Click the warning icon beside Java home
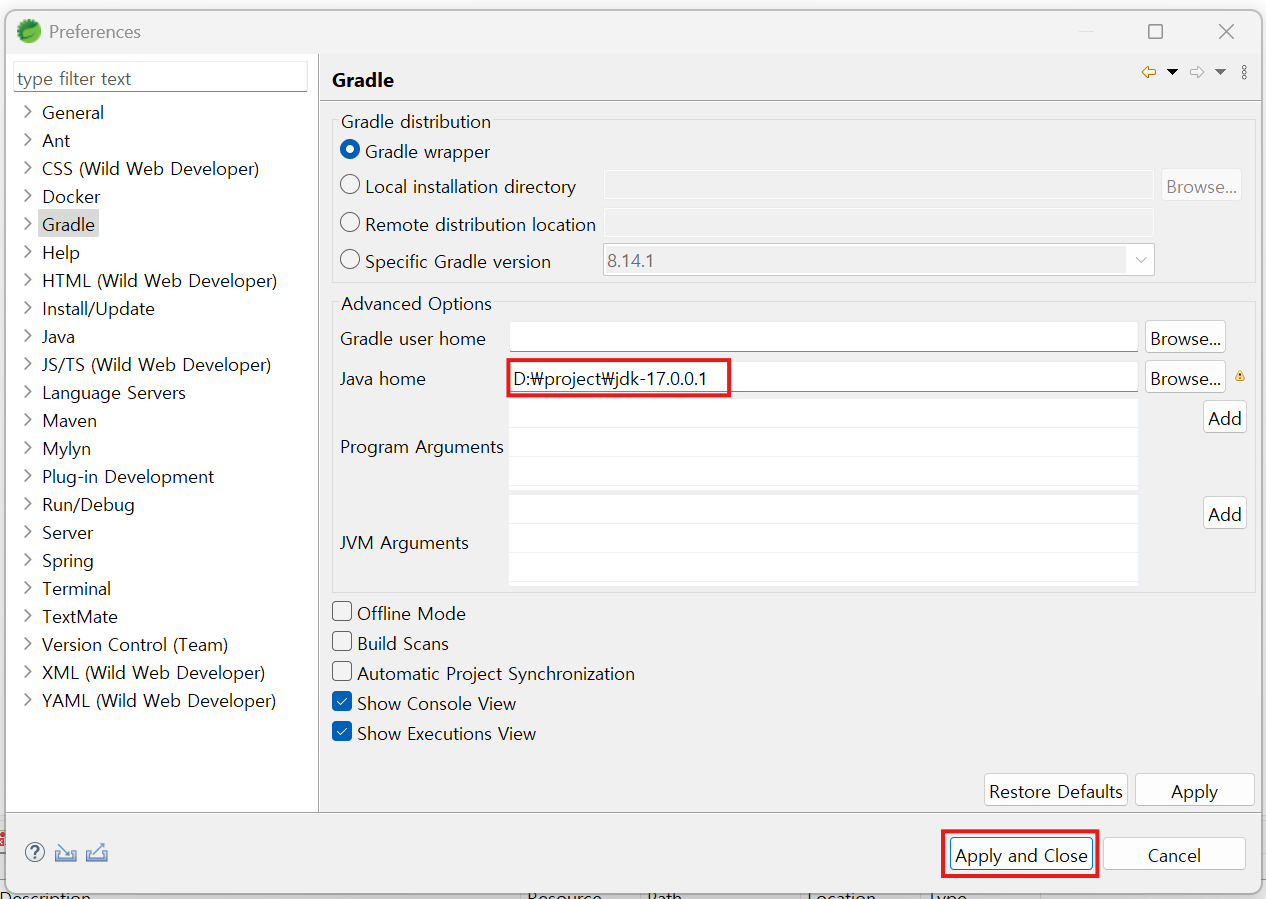1266x899 pixels. click(1240, 376)
